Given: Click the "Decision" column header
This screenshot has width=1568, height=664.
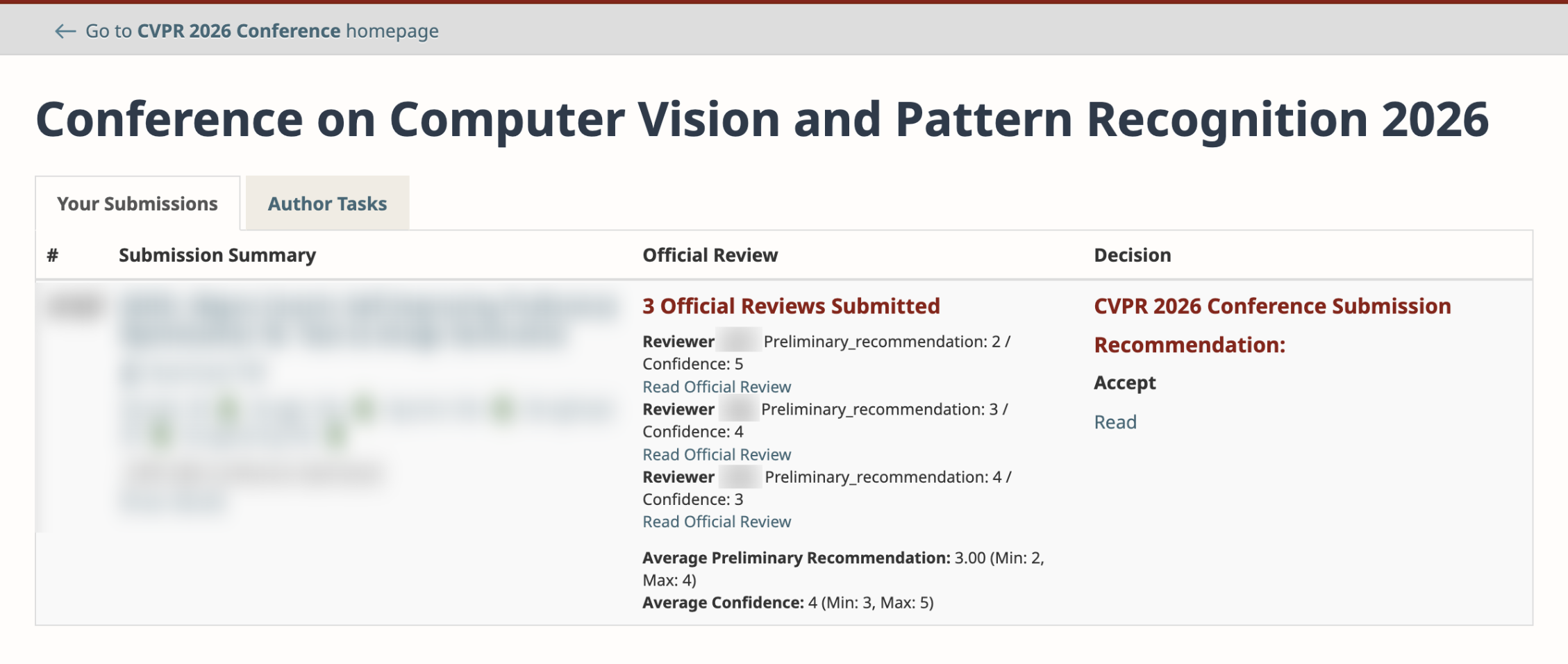Looking at the screenshot, I should click(1133, 255).
